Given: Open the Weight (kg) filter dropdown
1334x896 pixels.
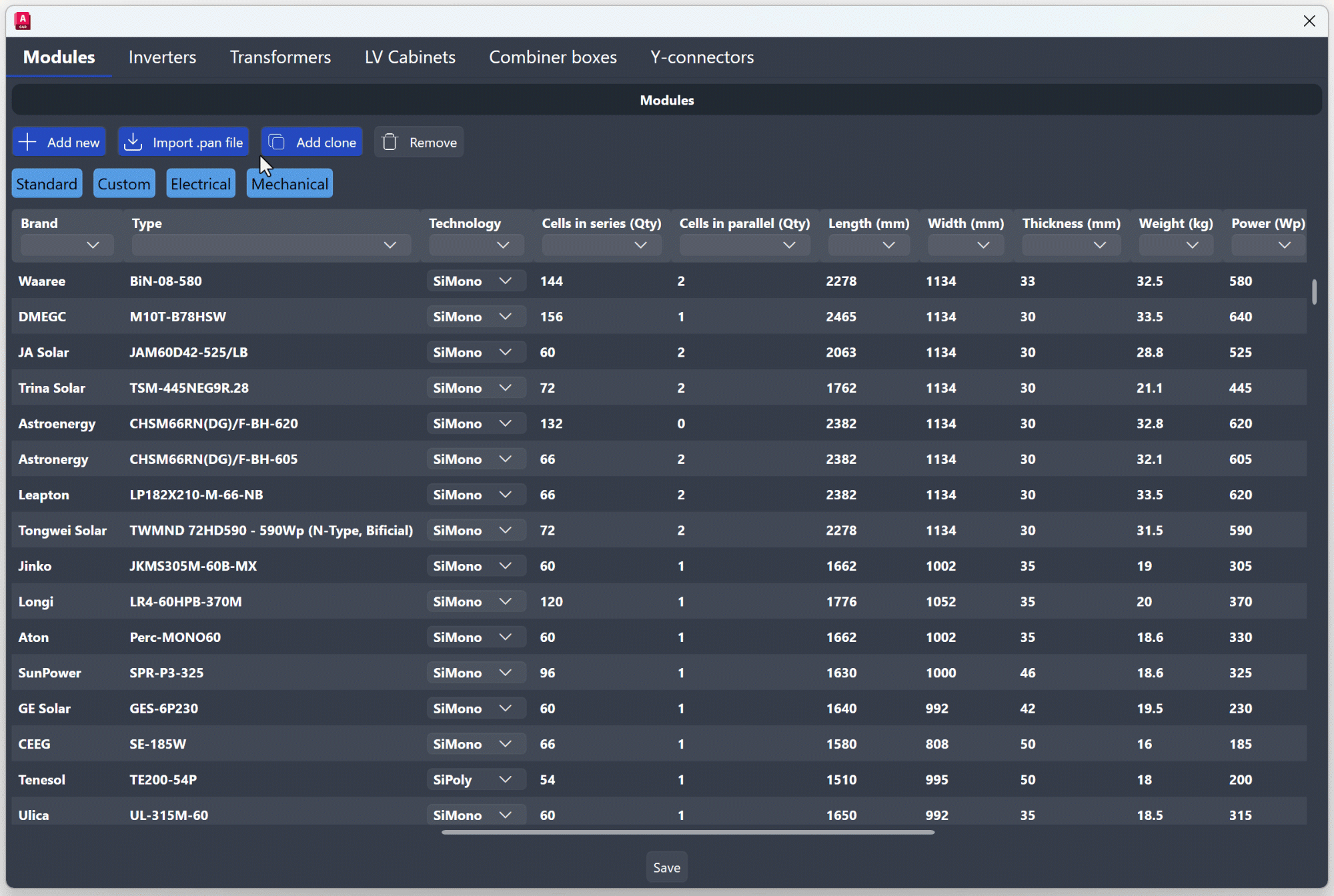Looking at the screenshot, I should pyautogui.click(x=1176, y=245).
